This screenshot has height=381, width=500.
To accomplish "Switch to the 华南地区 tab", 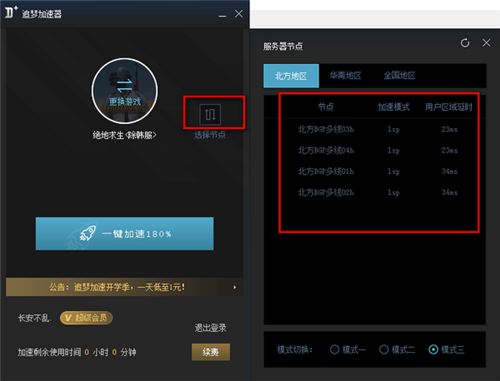I will 345,76.
